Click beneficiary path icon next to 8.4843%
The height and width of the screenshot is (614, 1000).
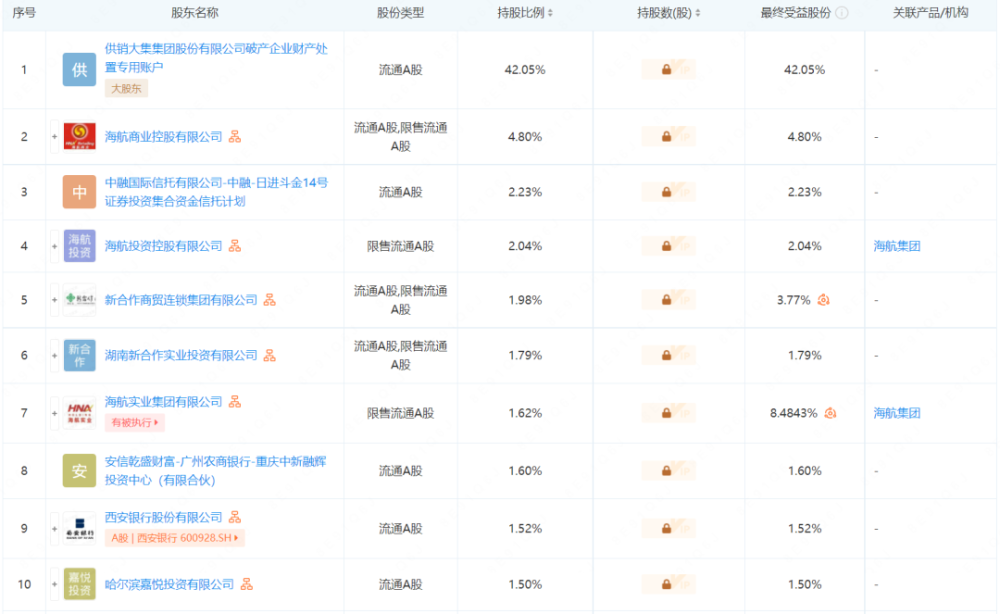click(830, 413)
